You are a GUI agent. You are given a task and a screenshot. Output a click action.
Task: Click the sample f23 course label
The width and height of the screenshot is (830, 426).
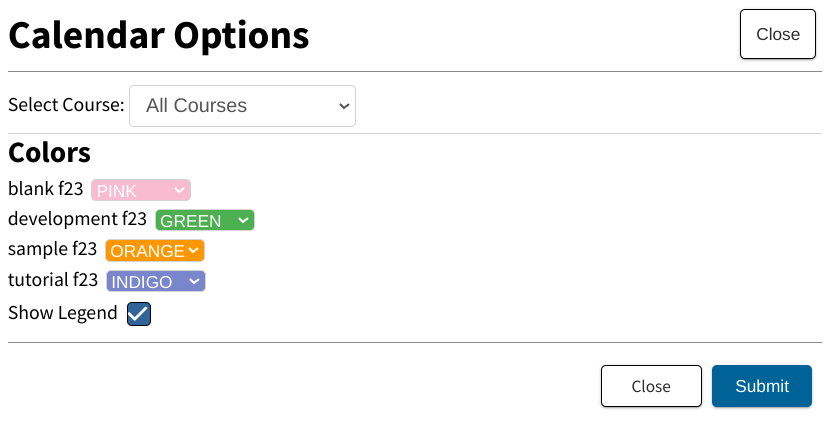tap(52, 249)
